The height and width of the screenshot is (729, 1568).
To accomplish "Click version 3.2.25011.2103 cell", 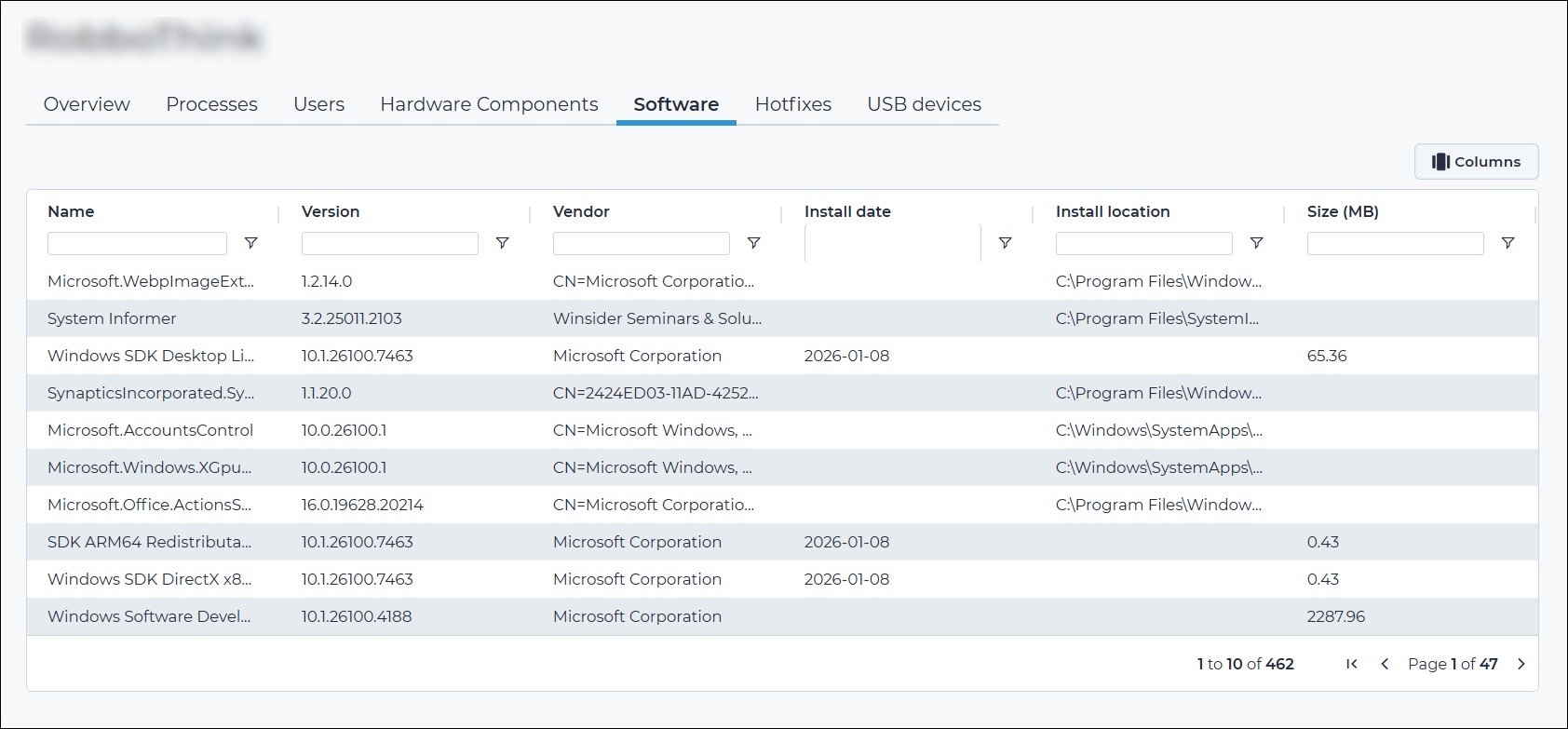I will point(352,318).
